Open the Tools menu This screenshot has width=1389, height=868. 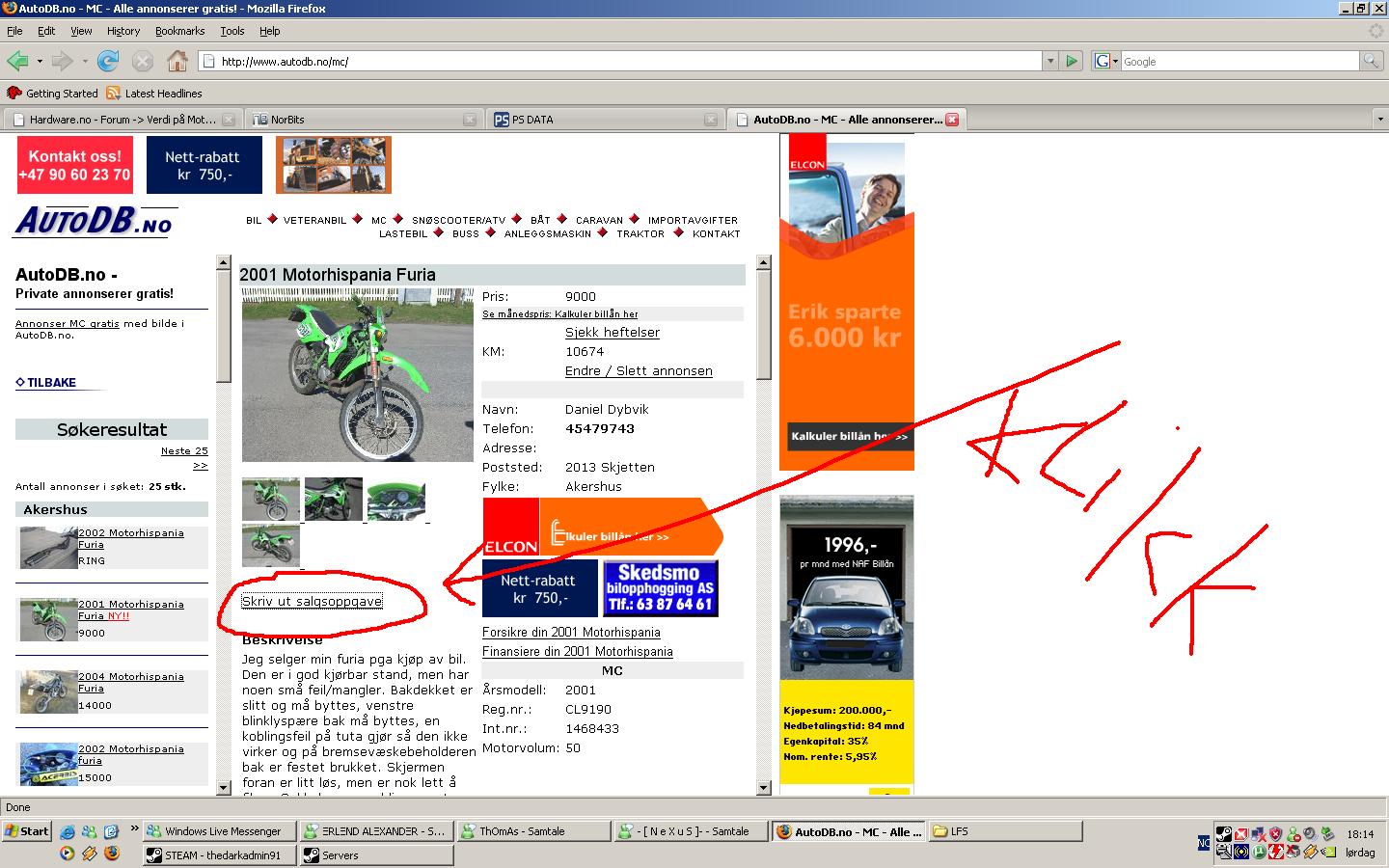click(x=231, y=31)
